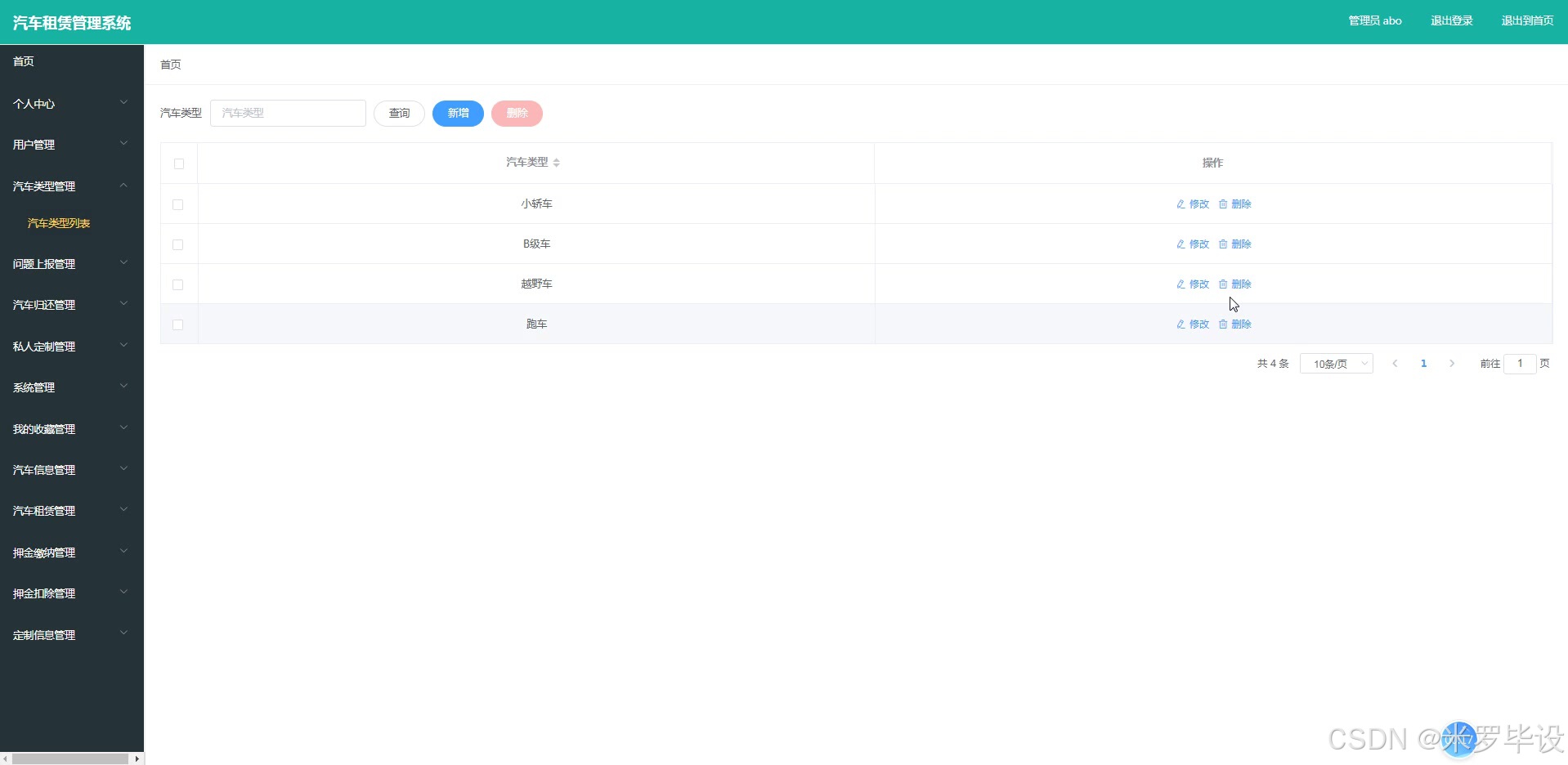This screenshot has height=765, width=1568.
Task: Expand the 用户管理 sidebar menu
Action: [72, 145]
